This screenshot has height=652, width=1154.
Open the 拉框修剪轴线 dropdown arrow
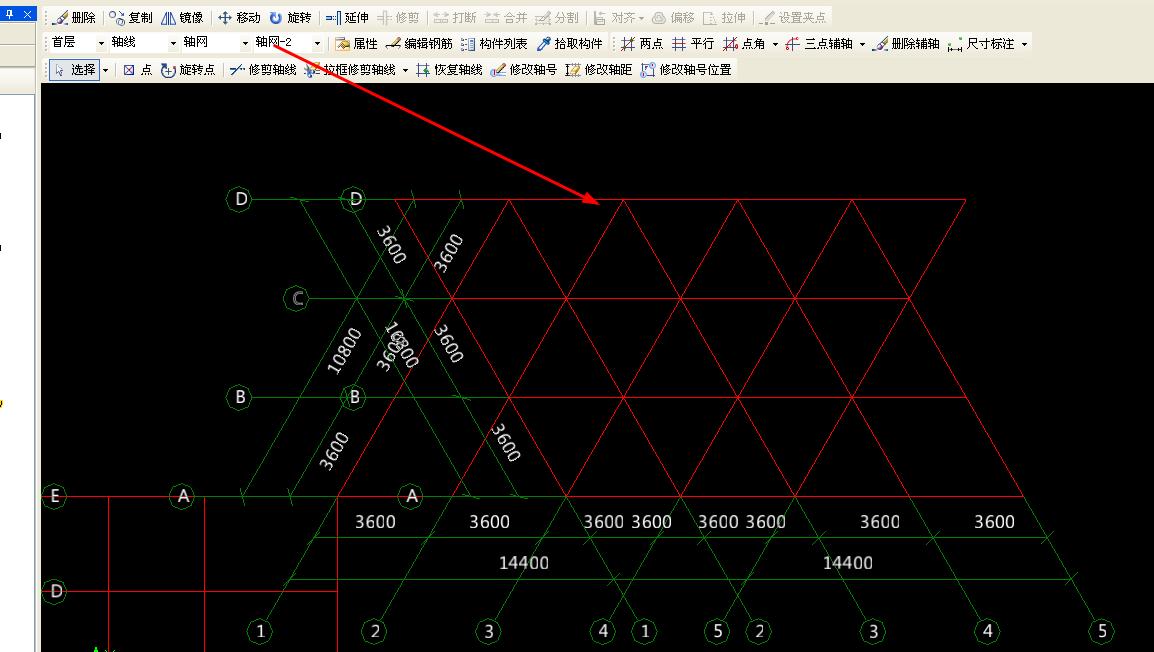[405, 70]
